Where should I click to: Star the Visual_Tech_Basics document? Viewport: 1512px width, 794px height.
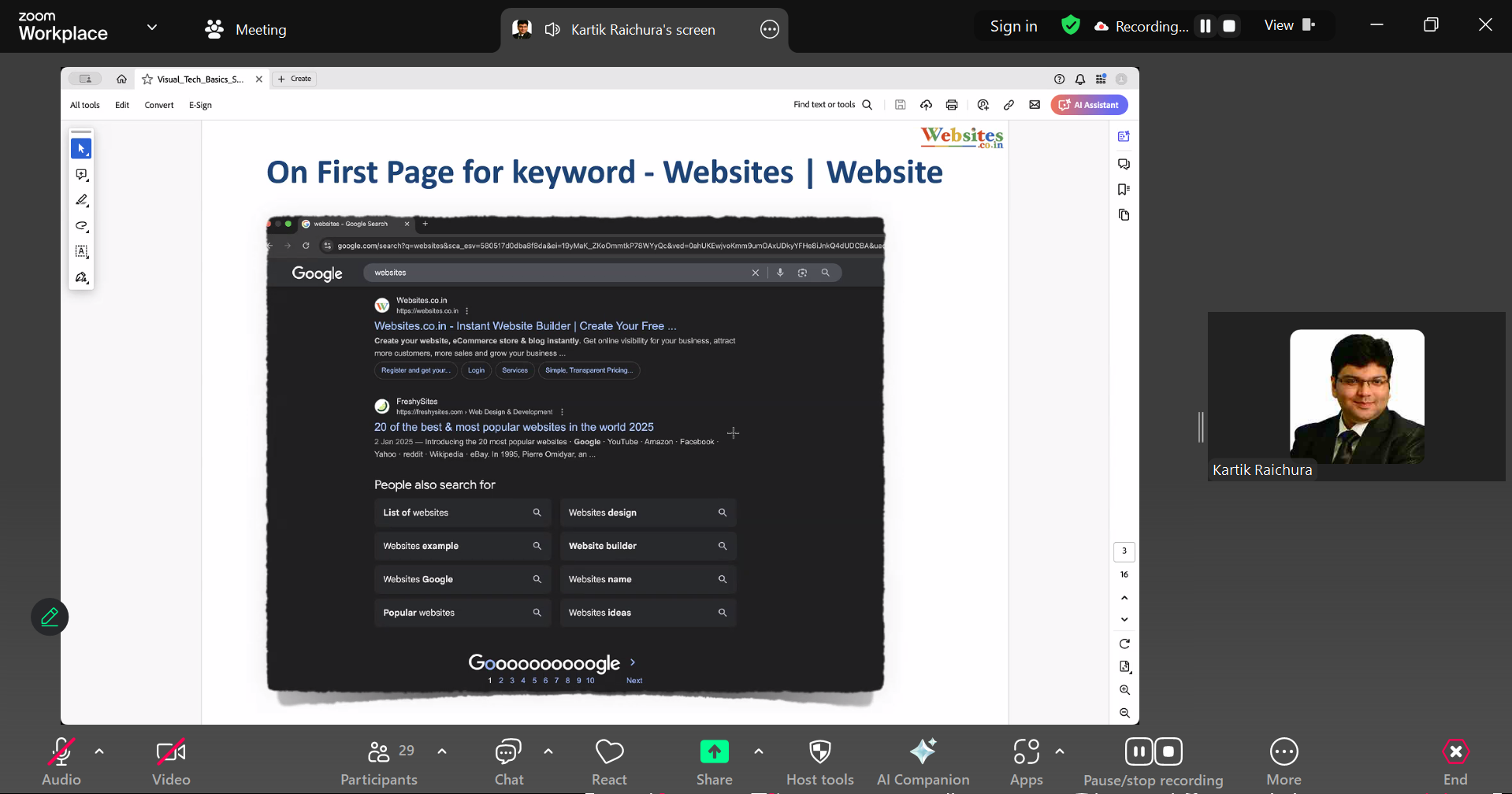(x=147, y=79)
